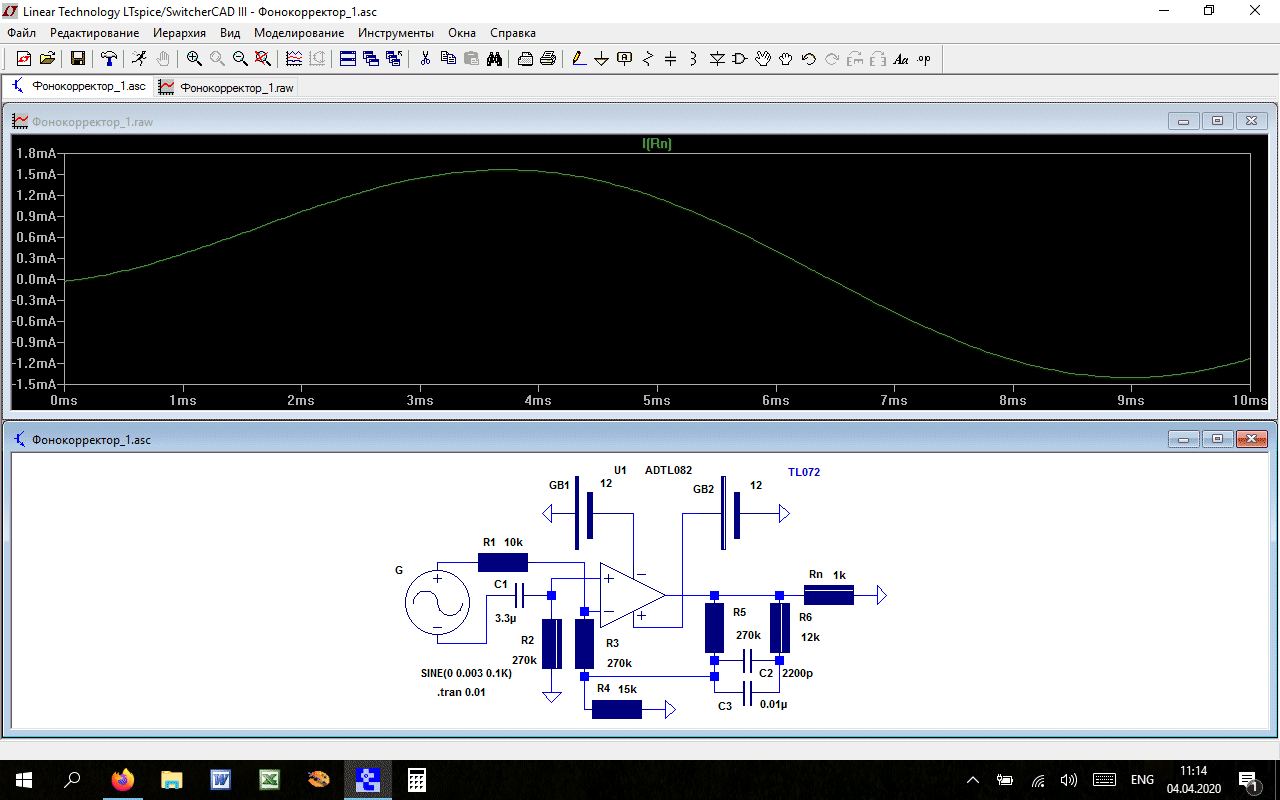Click the .tran 0.01 directive text

[x=461, y=692]
